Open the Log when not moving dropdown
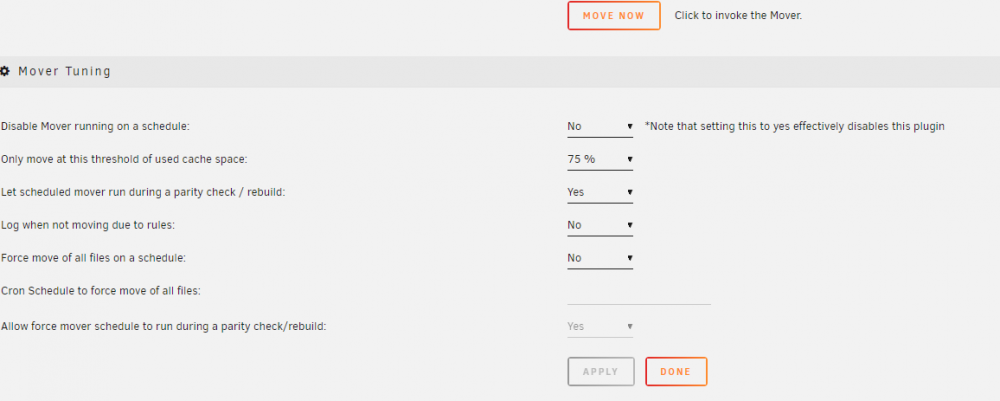 (600, 225)
